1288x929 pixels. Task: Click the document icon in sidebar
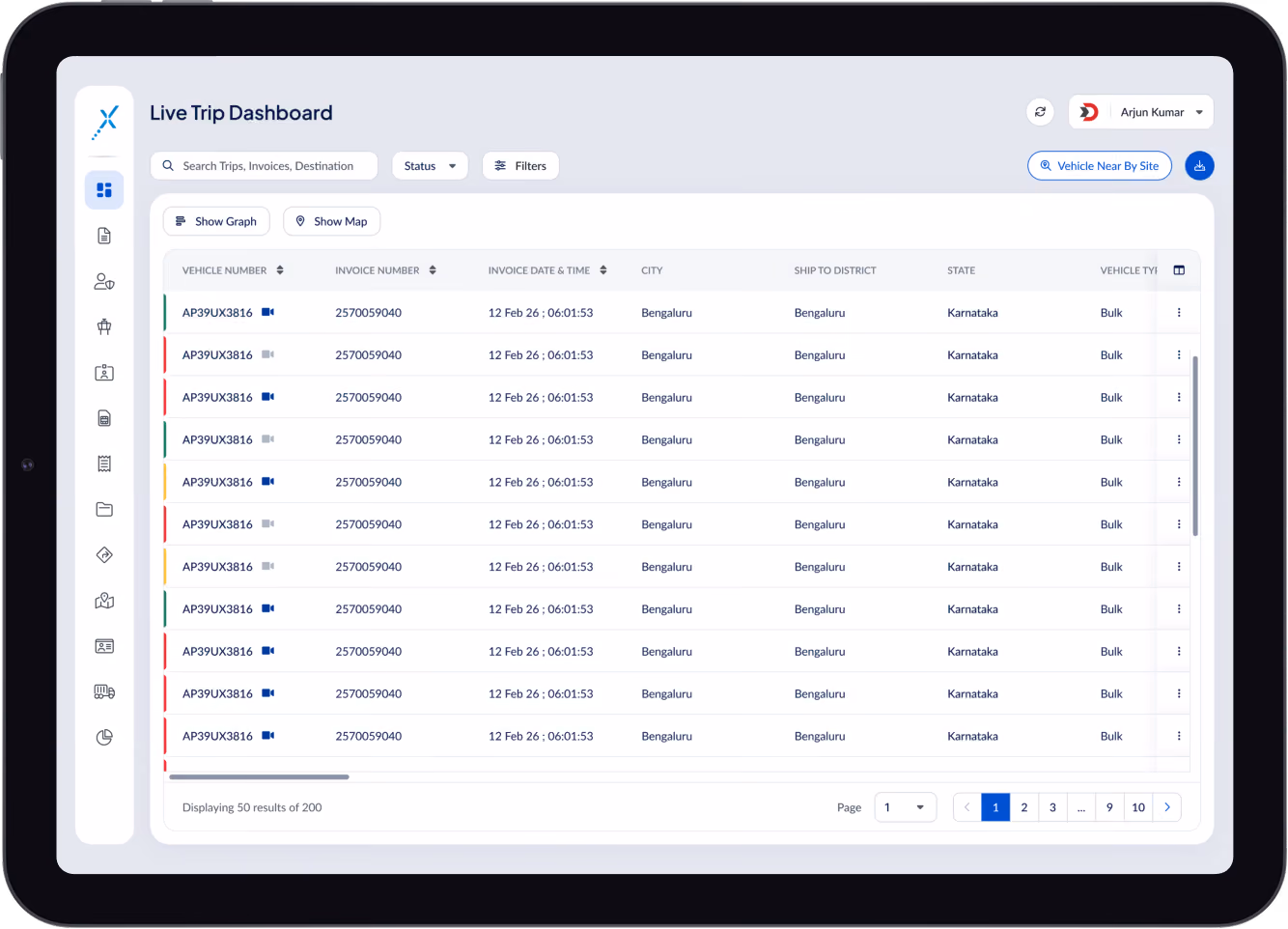(x=104, y=236)
